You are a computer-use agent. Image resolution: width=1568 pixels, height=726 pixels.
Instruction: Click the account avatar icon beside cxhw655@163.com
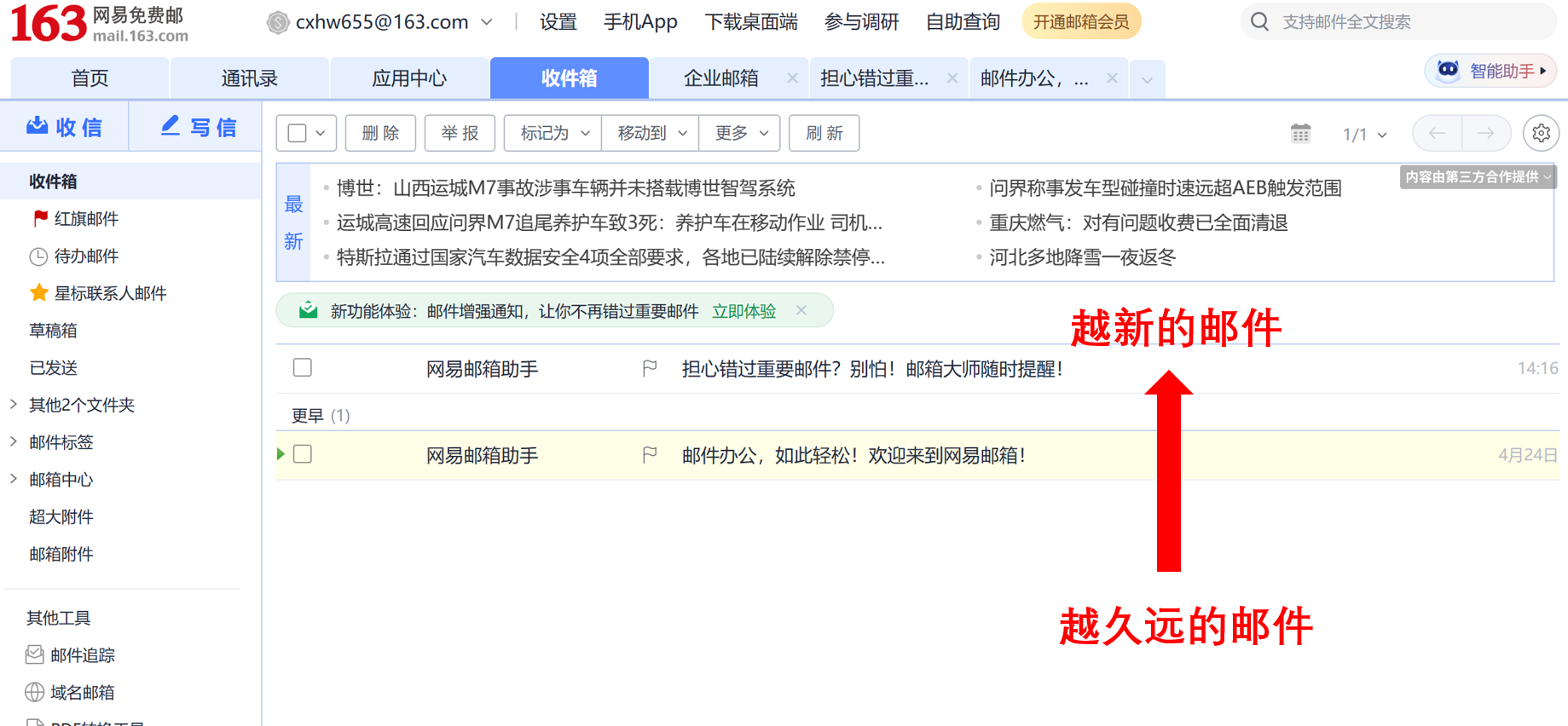pos(278,22)
